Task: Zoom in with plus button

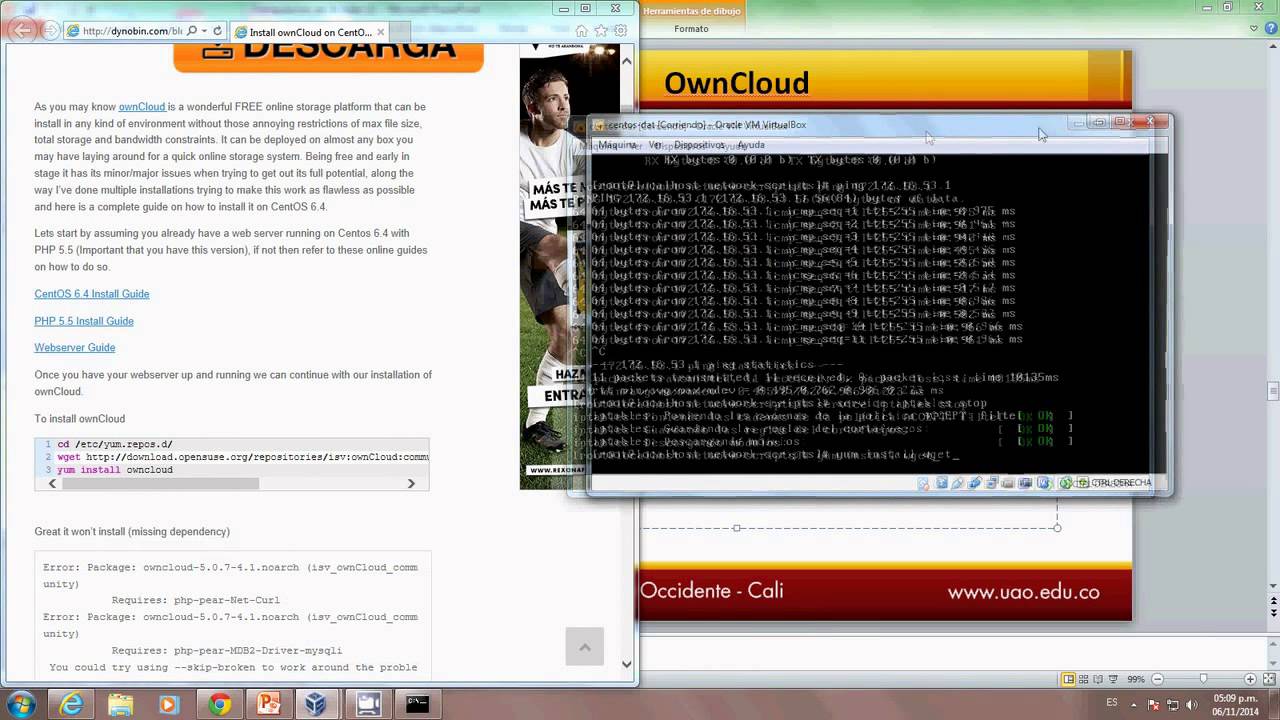Action: (1250, 679)
